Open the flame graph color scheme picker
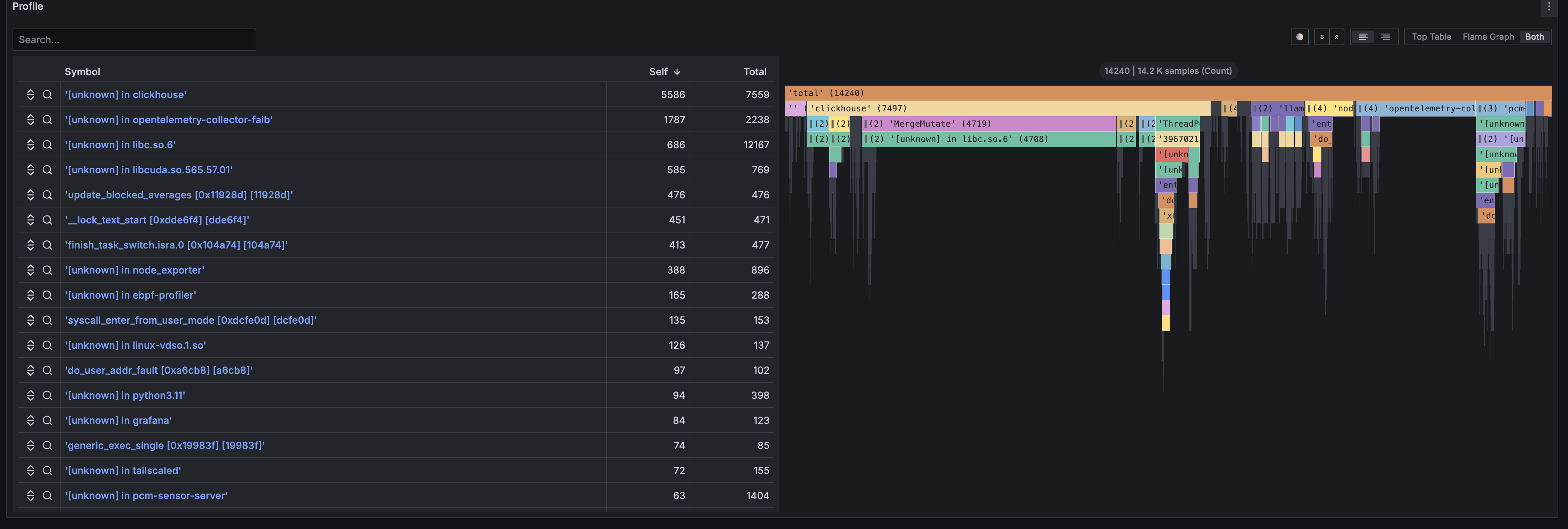The height and width of the screenshot is (529, 1568). click(x=1299, y=37)
